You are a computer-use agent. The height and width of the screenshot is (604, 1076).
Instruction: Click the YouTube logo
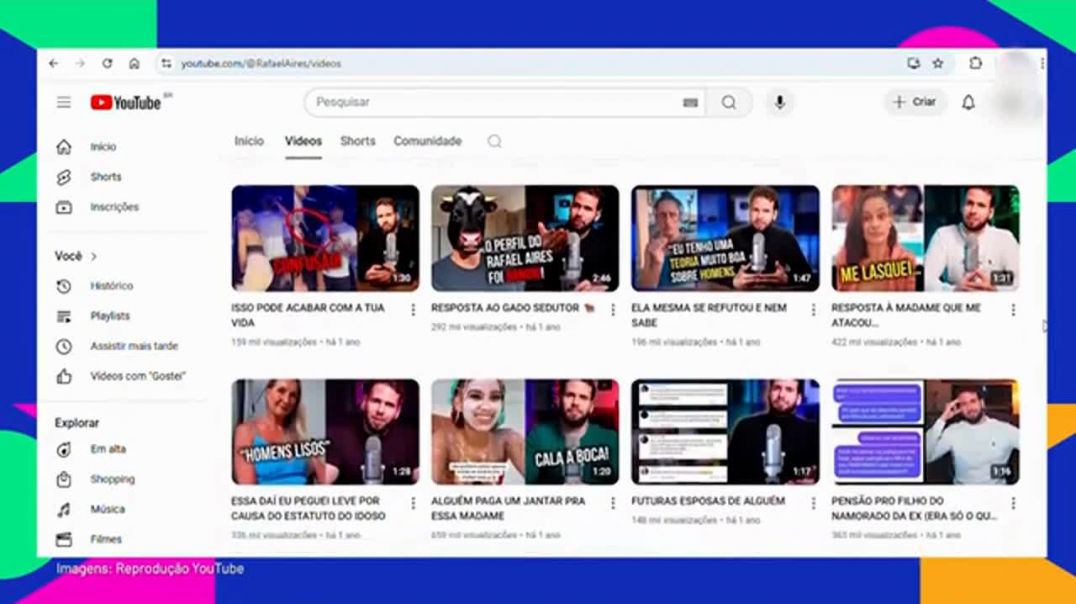[126, 102]
